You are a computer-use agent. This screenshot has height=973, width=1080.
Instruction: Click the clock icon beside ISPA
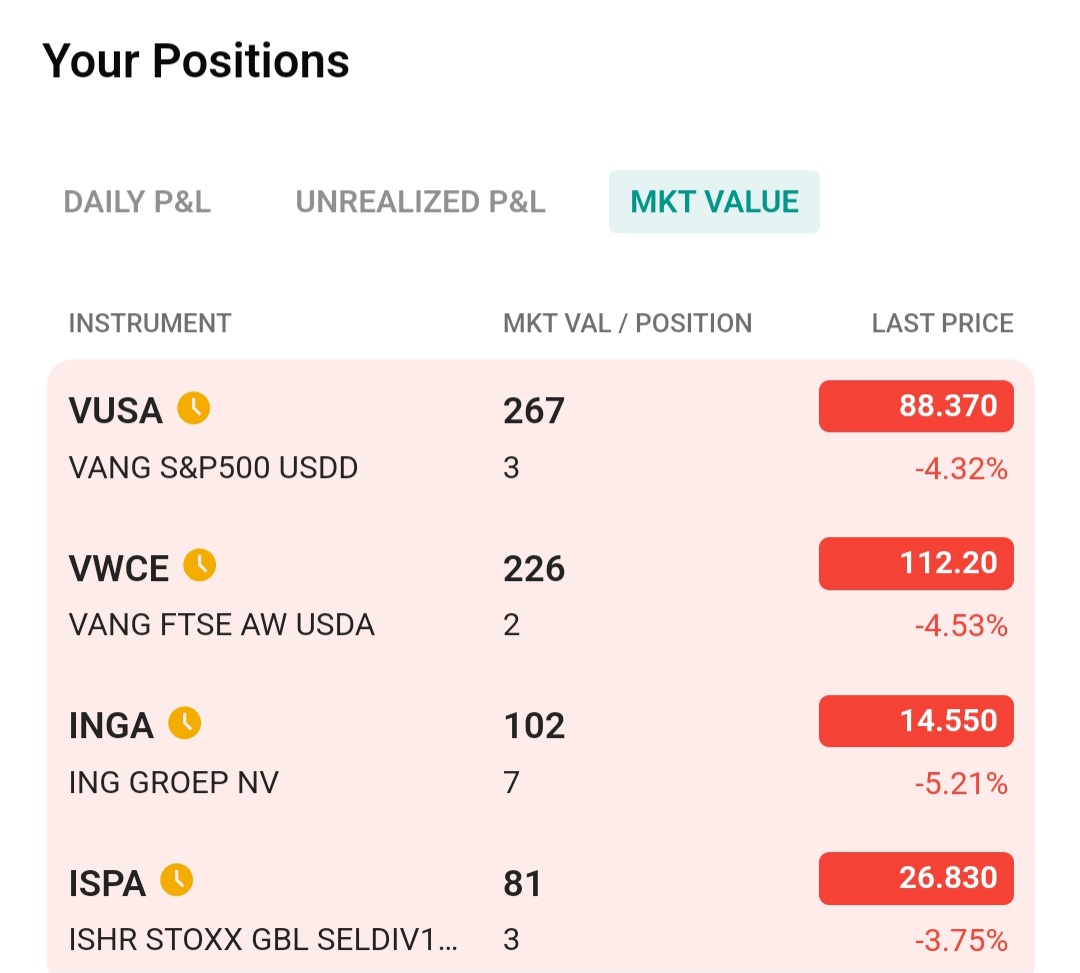(177, 880)
